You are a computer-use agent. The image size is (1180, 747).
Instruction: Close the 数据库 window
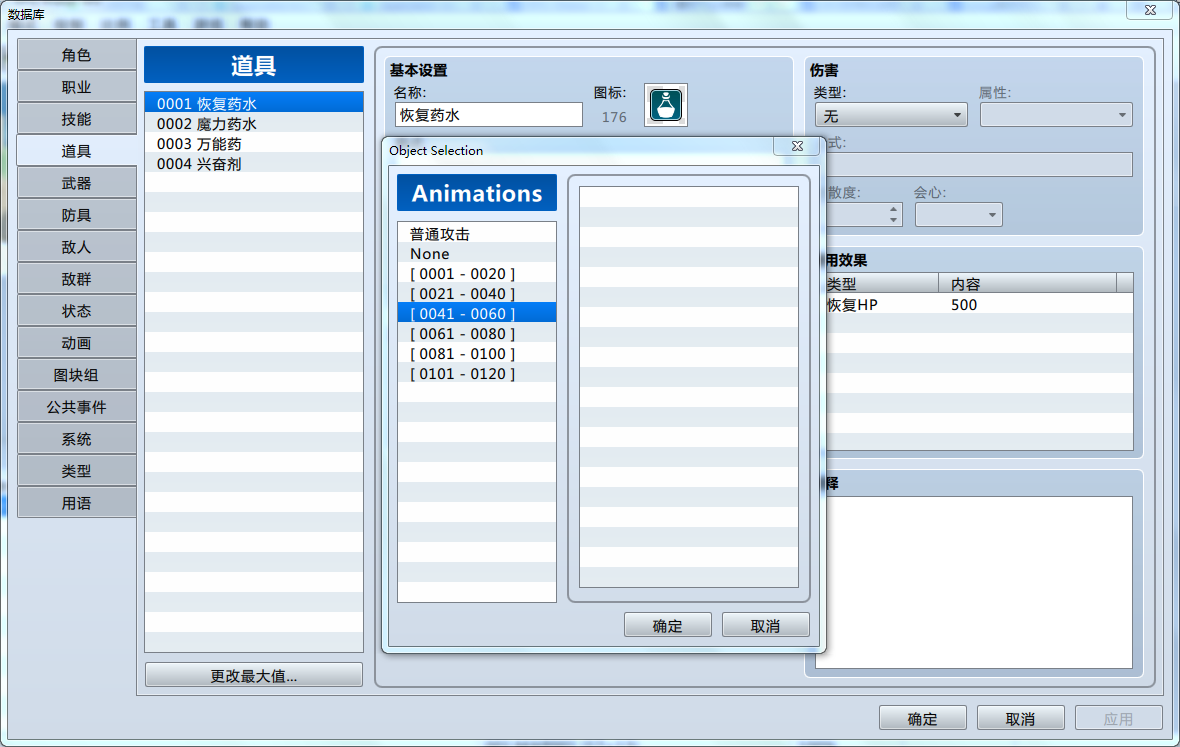coord(1150,10)
